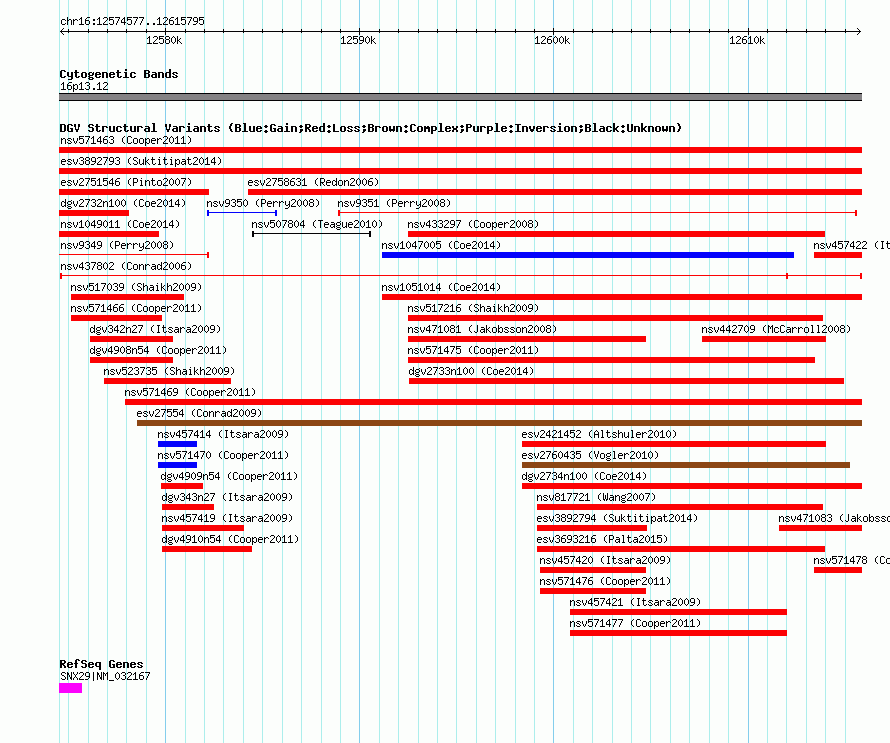Viewport: 890px width, 743px height.
Task: Select the blue nsv457414 gain bar
Action: (x=178, y=444)
